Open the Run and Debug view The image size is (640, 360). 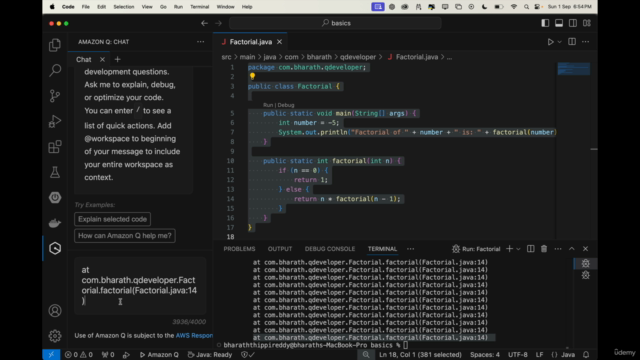click(x=55, y=121)
